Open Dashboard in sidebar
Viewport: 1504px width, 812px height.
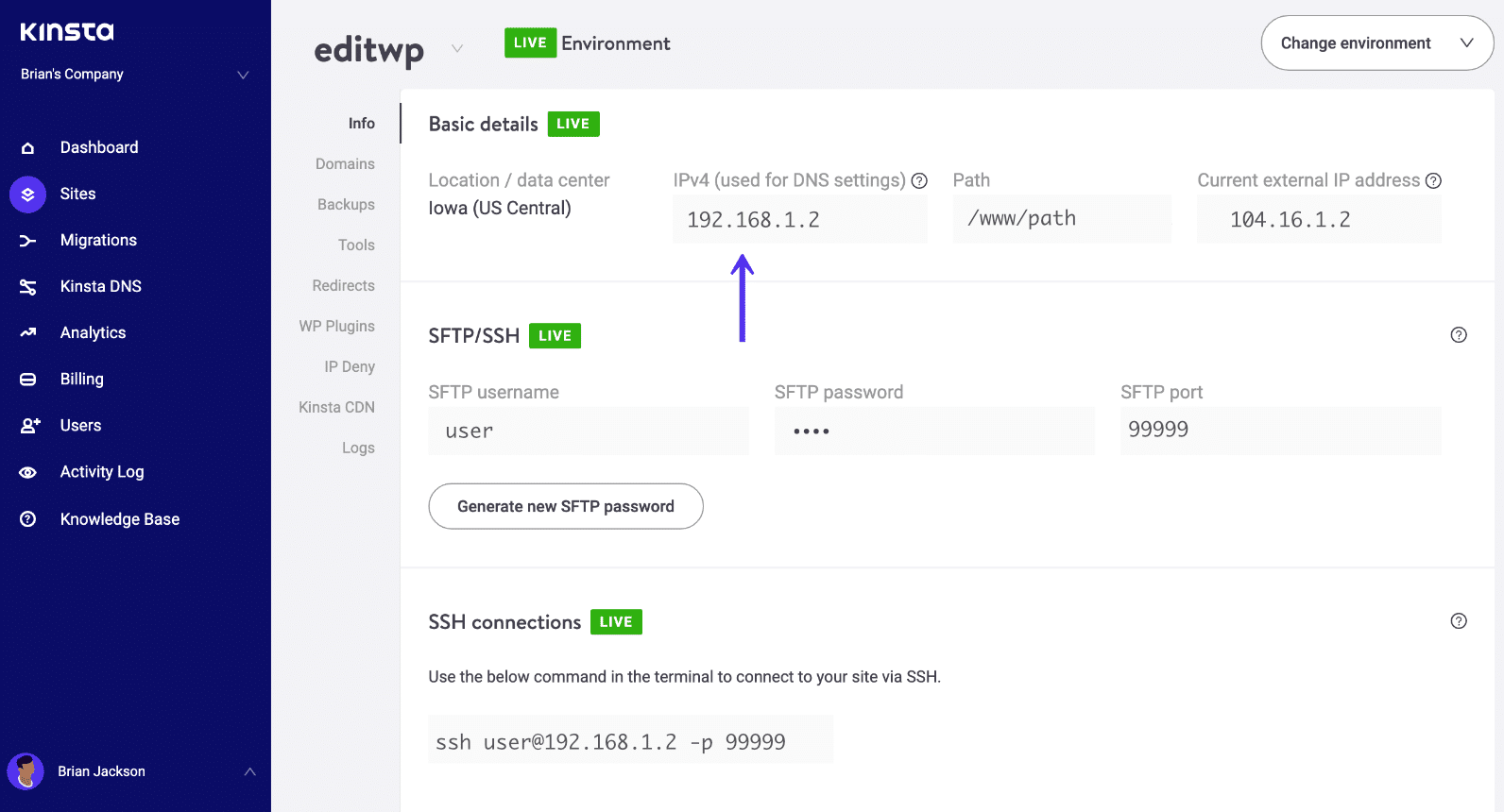click(x=99, y=147)
